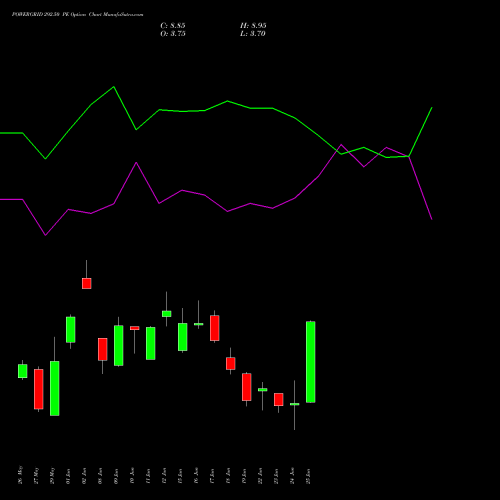Click the red candle above 19 Jun
The width and height of the screenshot is (500, 500).
tap(247, 387)
